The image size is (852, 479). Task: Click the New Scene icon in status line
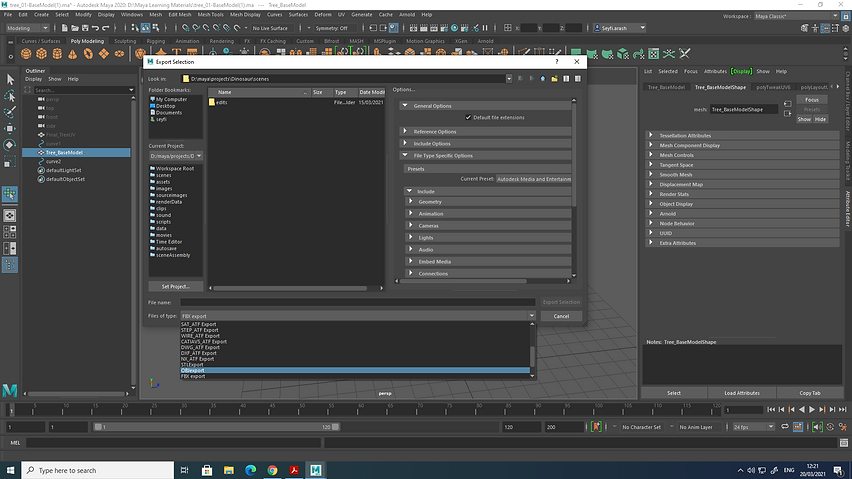[64, 28]
